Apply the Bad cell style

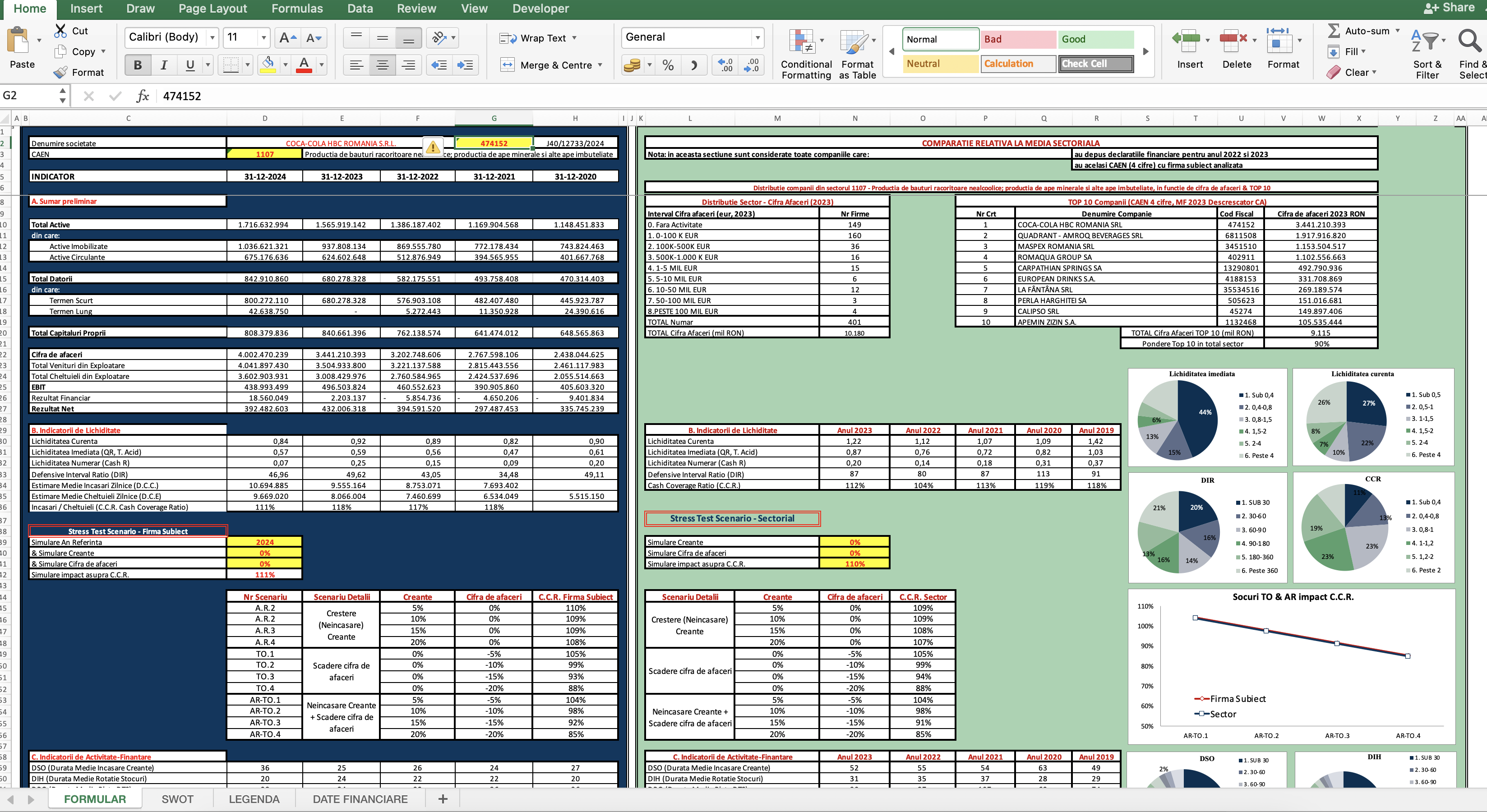[x=1018, y=39]
